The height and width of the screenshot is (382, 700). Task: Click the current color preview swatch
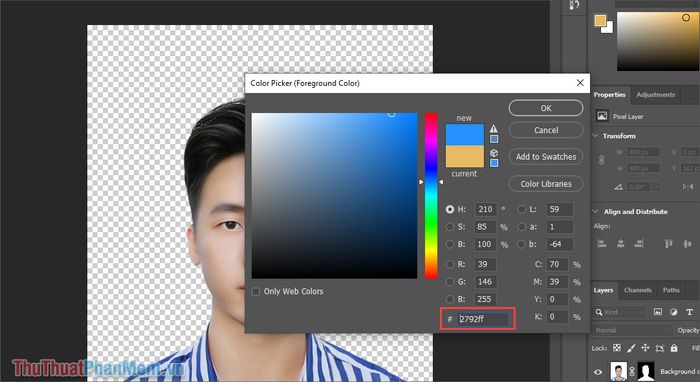(x=465, y=156)
